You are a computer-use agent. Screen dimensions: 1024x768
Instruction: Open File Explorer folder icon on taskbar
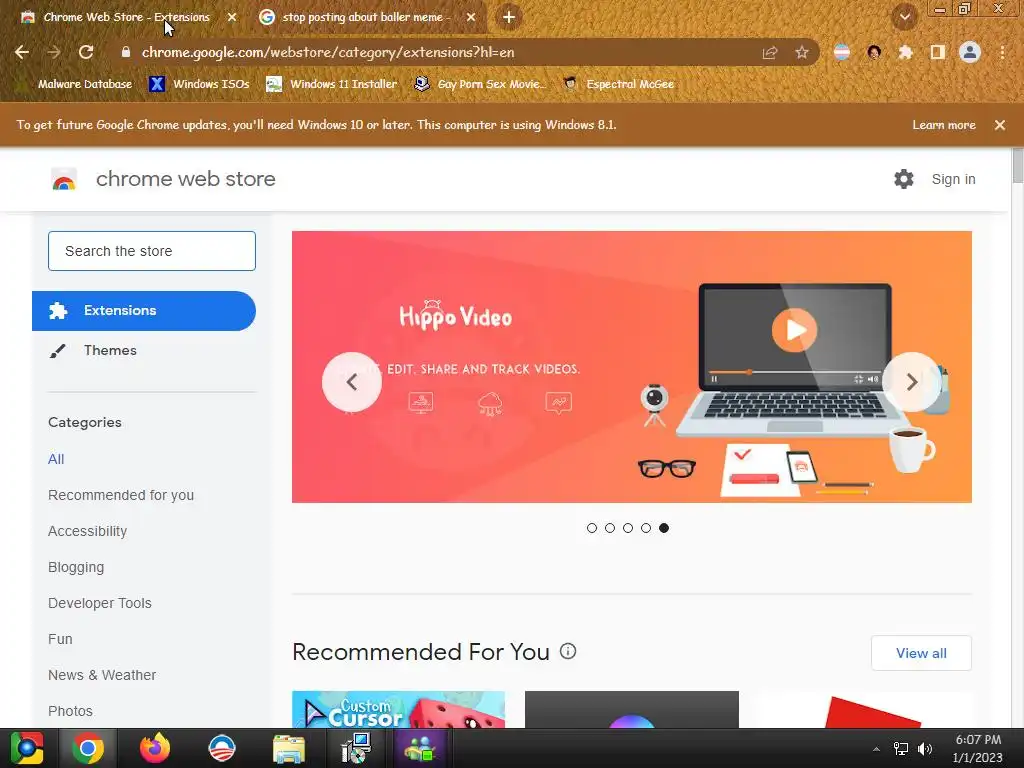pyautogui.click(x=289, y=748)
